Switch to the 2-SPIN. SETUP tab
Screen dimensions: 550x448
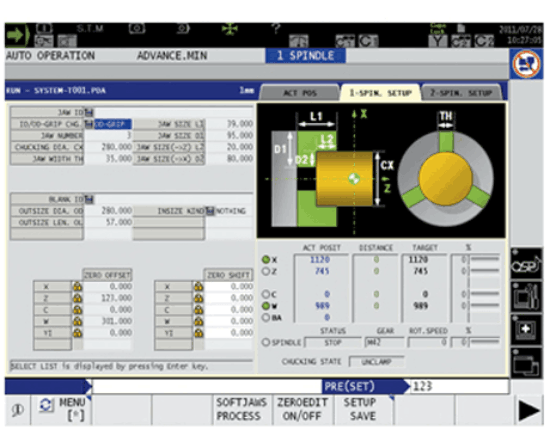[461, 93]
